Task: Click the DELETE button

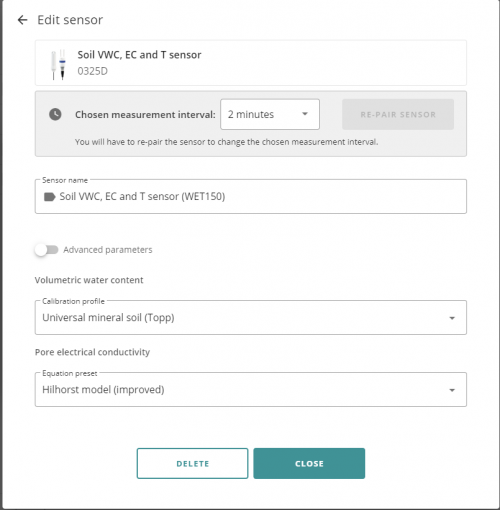Action: coord(192,463)
